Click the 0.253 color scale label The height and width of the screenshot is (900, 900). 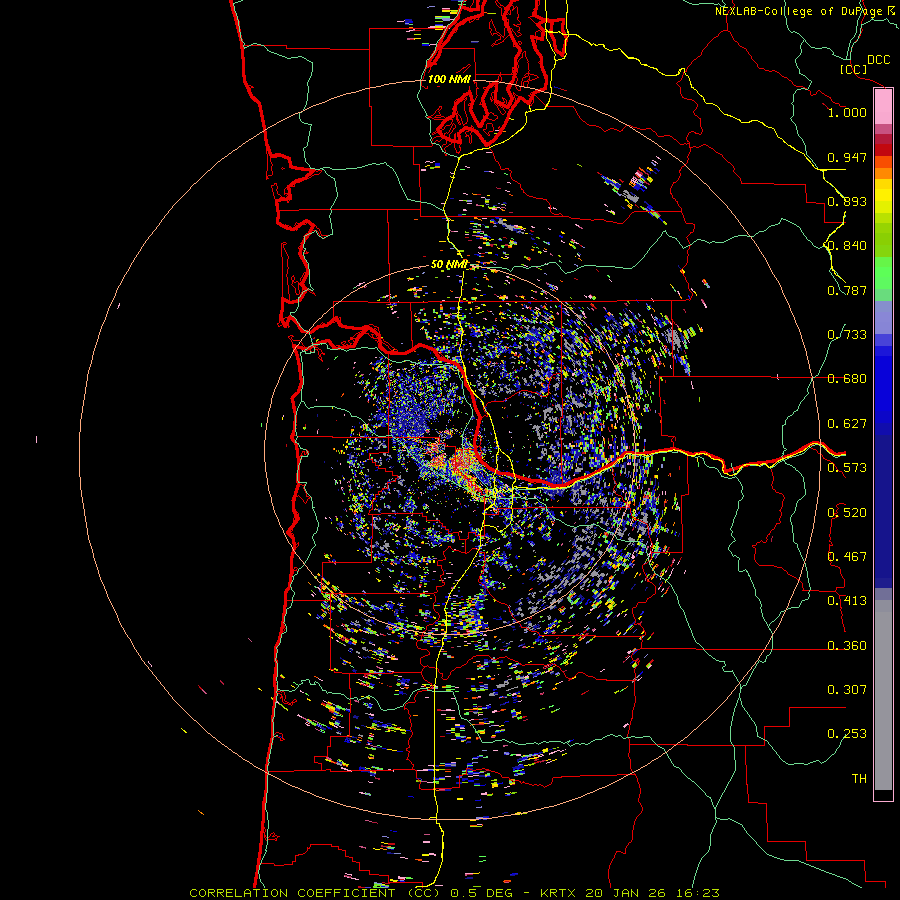point(847,734)
